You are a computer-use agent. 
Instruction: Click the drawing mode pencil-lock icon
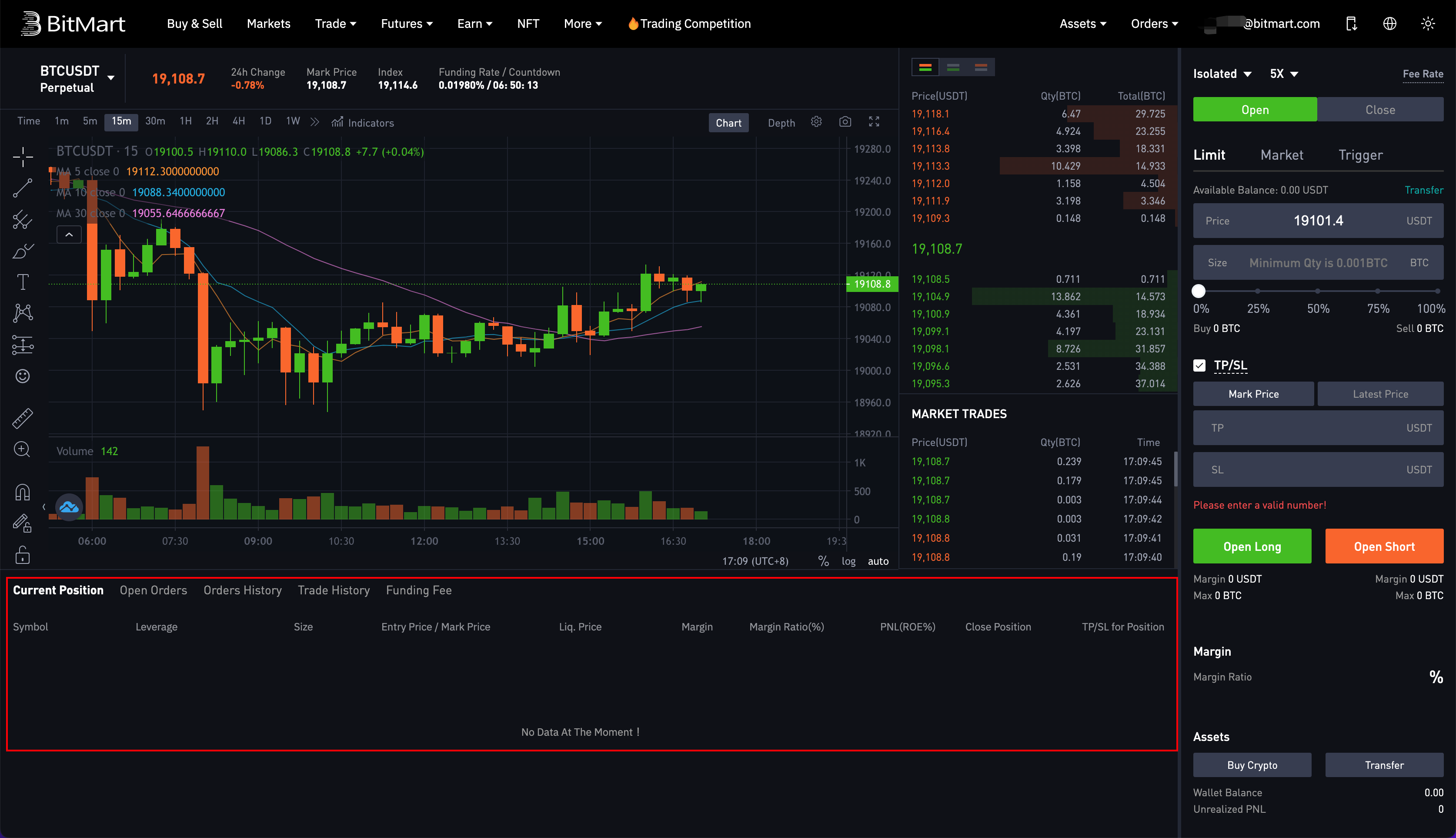pos(23,523)
